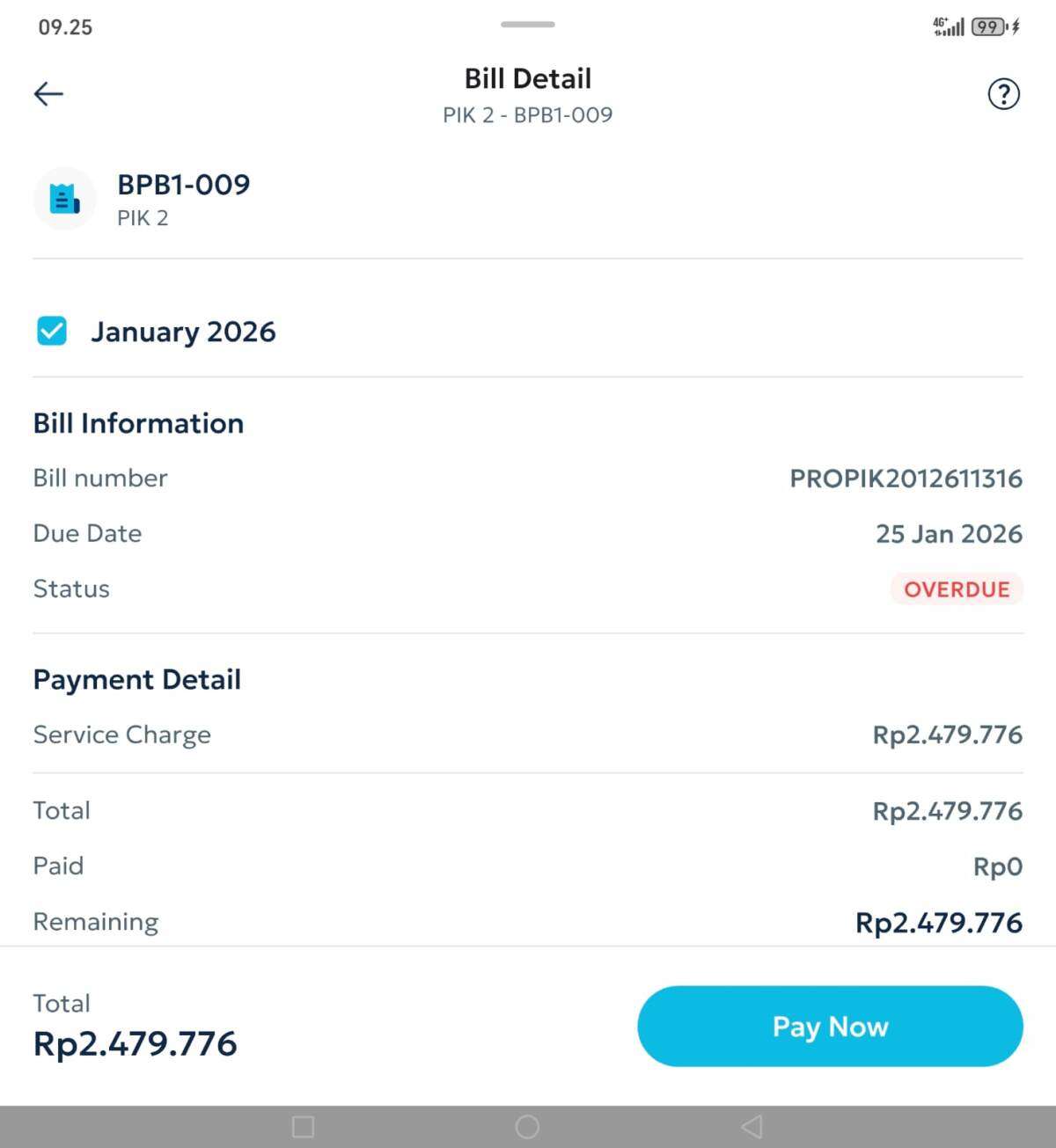Tap the OVERDUE status badge

(x=957, y=589)
